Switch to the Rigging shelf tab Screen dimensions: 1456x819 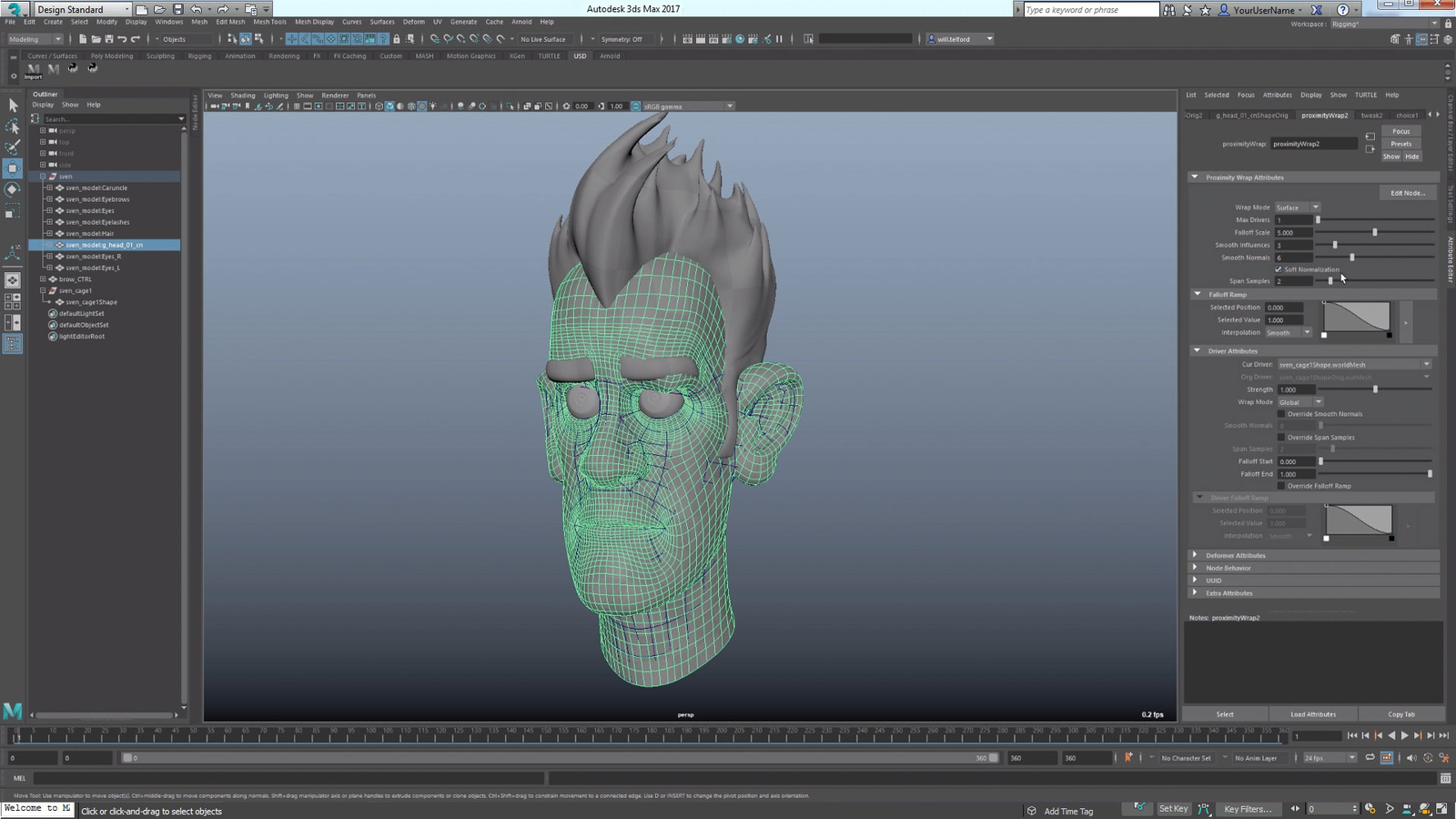tap(199, 56)
